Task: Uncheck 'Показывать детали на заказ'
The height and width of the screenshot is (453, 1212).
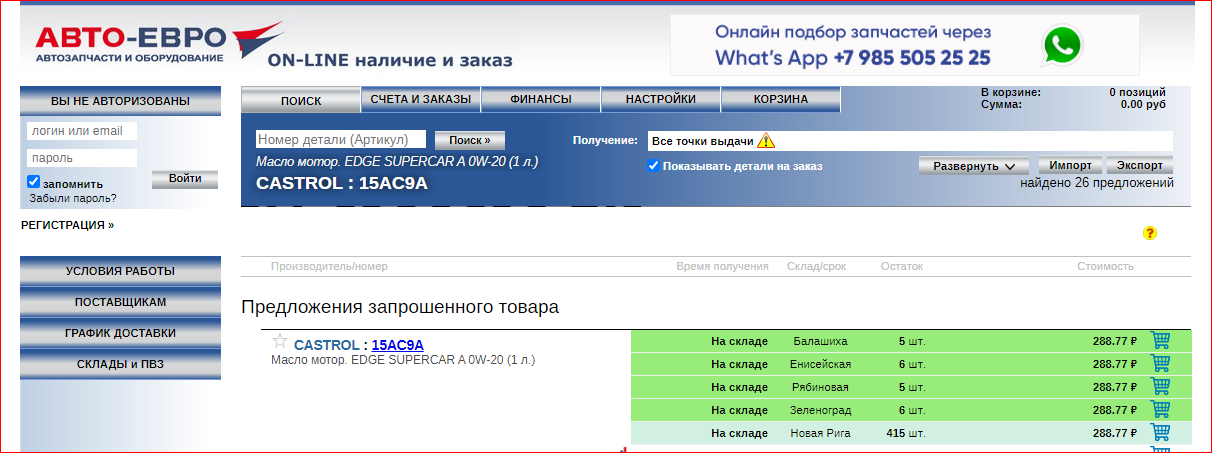Action: pos(653,165)
